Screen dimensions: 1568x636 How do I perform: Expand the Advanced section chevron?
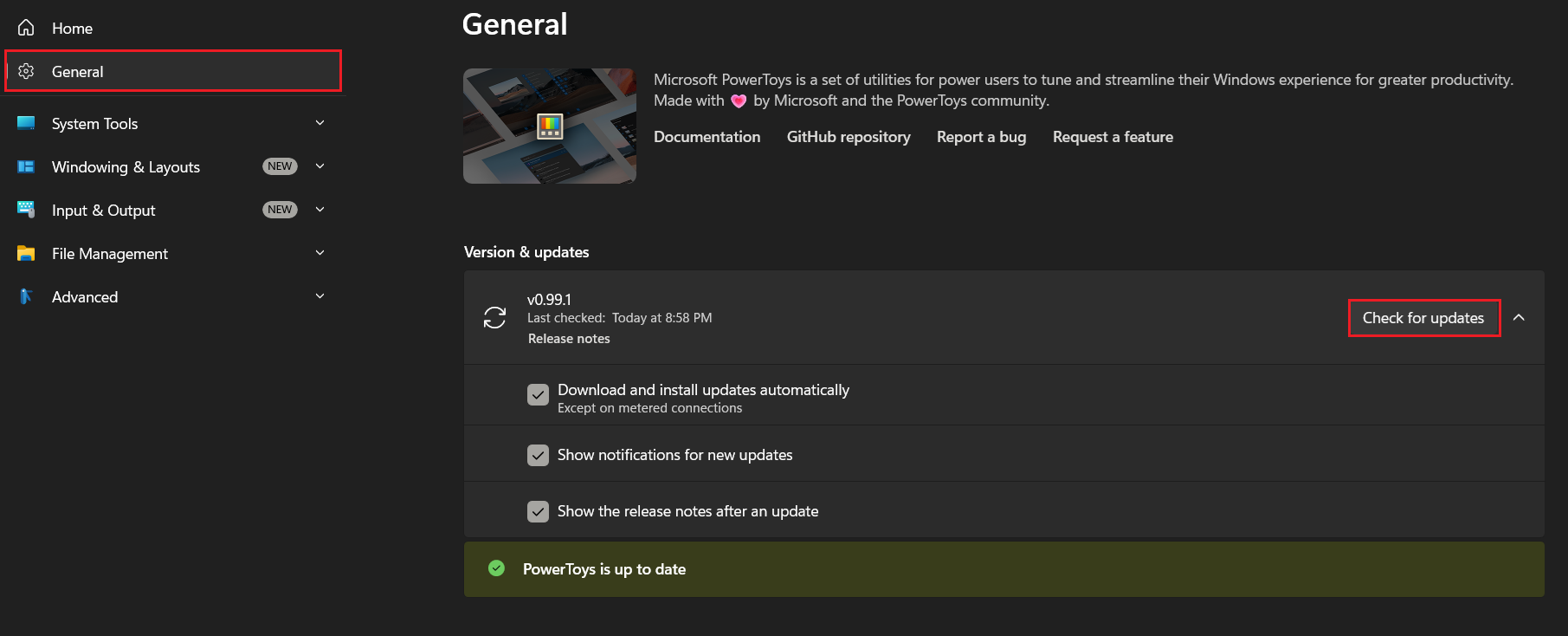click(x=319, y=296)
